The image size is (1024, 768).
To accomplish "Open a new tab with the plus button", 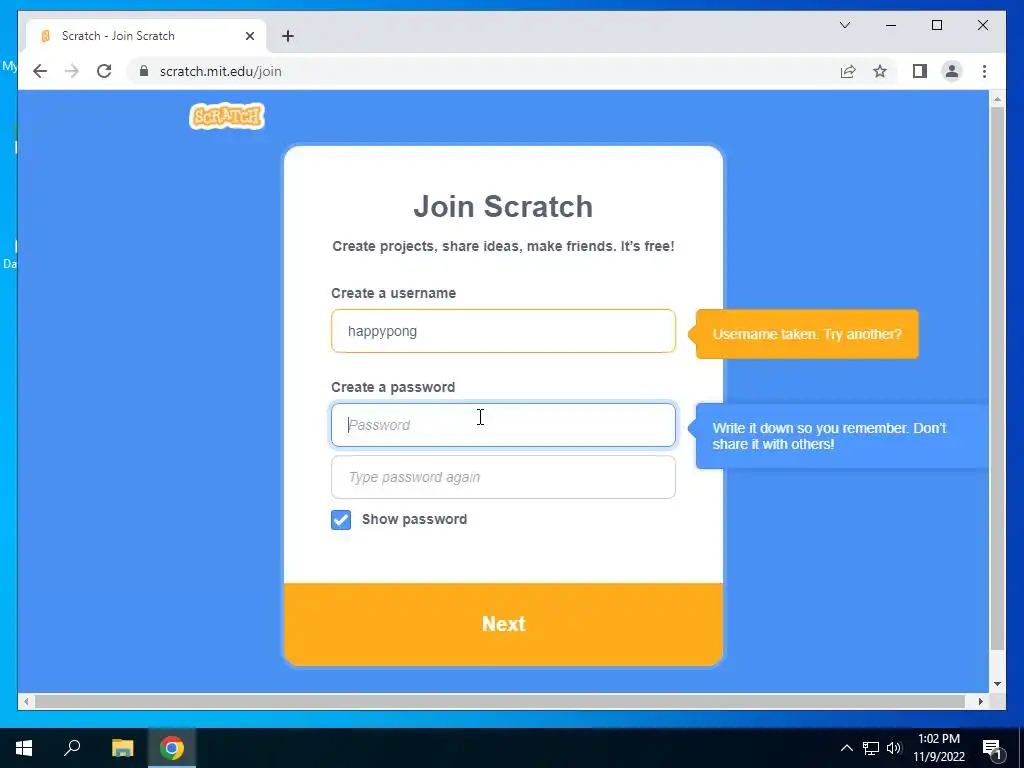I will pyautogui.click(x=287, y=36).
